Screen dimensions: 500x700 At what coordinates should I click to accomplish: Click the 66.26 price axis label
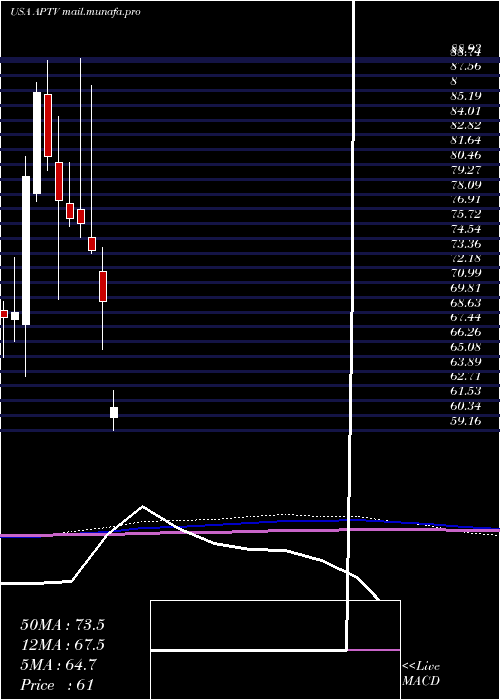point(466,332)
